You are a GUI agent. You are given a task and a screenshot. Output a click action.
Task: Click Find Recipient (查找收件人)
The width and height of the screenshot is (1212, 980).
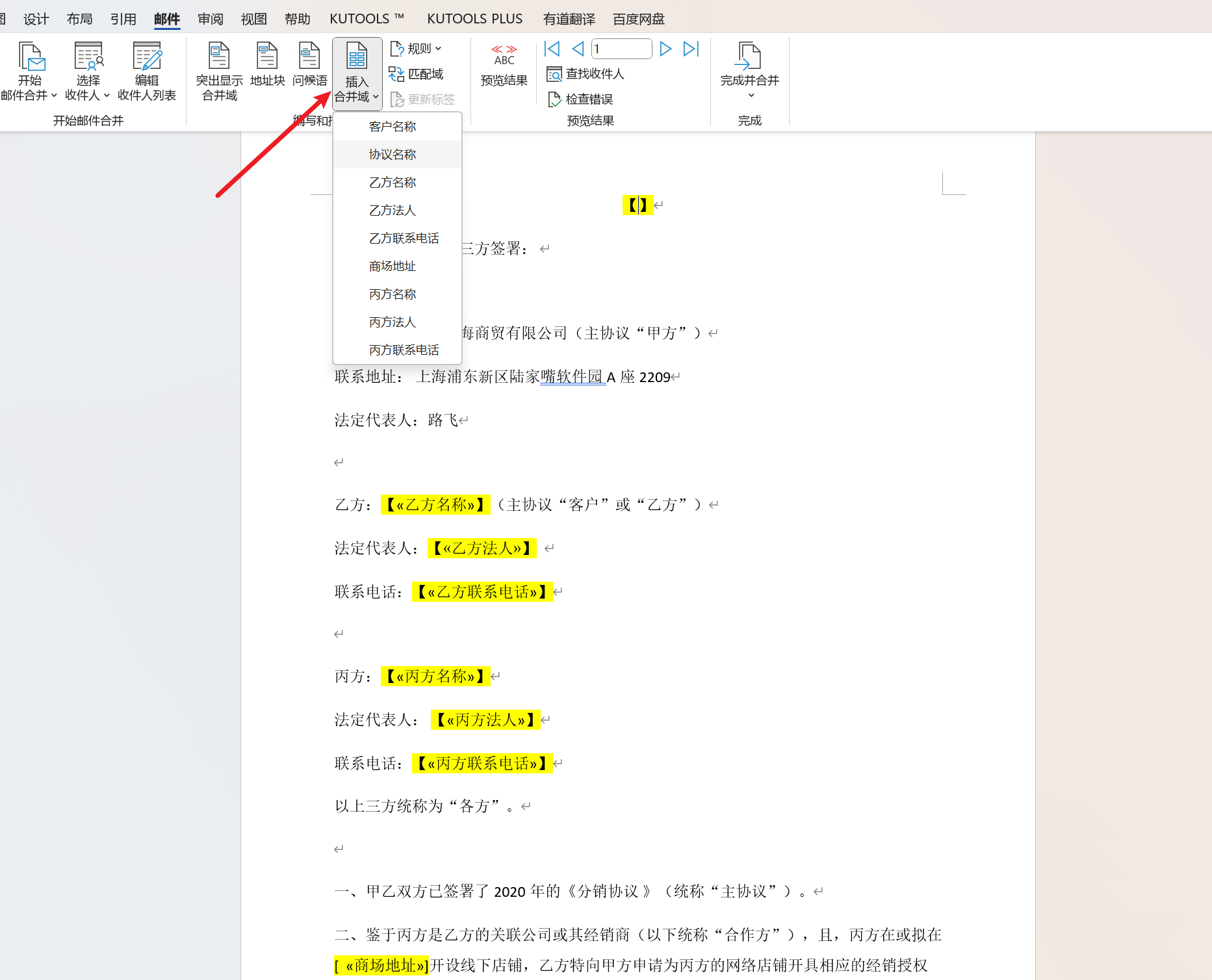coord(585,74)
